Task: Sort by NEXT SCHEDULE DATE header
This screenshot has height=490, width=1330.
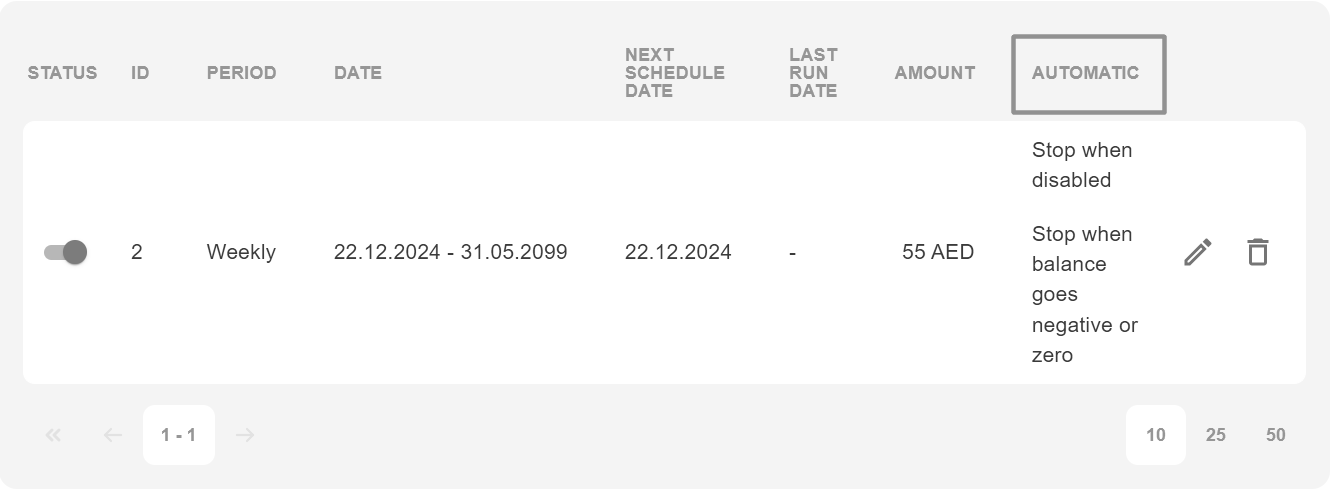Action: pyautogui.click(x=674, y=73)
